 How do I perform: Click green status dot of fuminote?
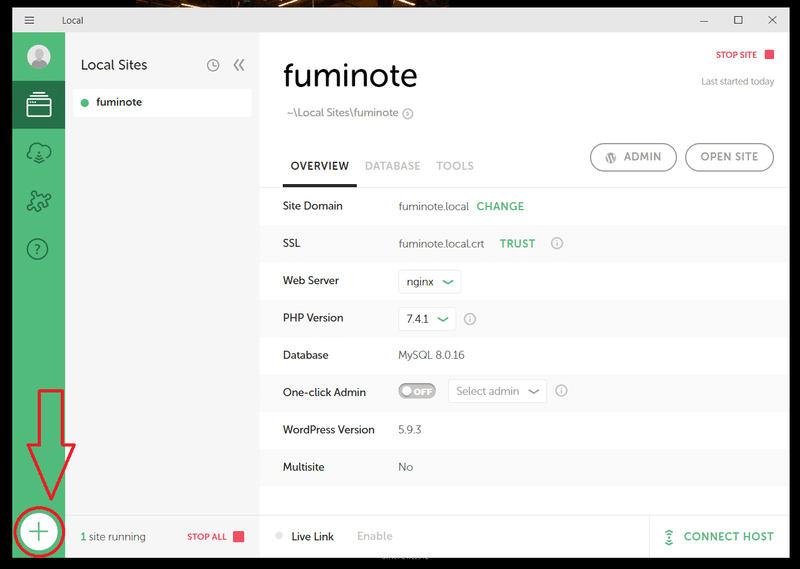click(x=85, y=103)
